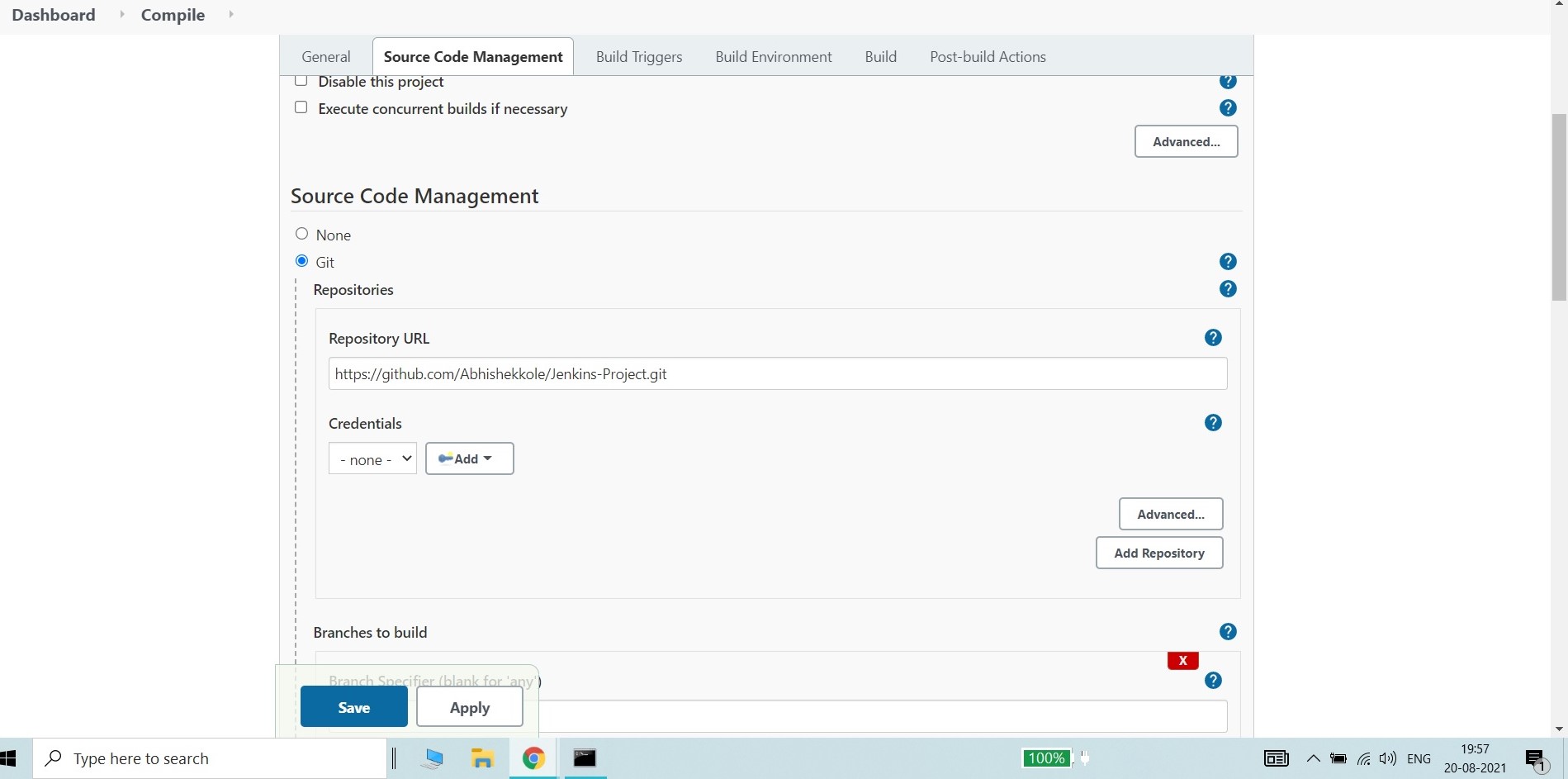The height and width of the screenshot is (779, 1568).
Task: Remove the branch specifier with the red X
Action: [1182, 660]
